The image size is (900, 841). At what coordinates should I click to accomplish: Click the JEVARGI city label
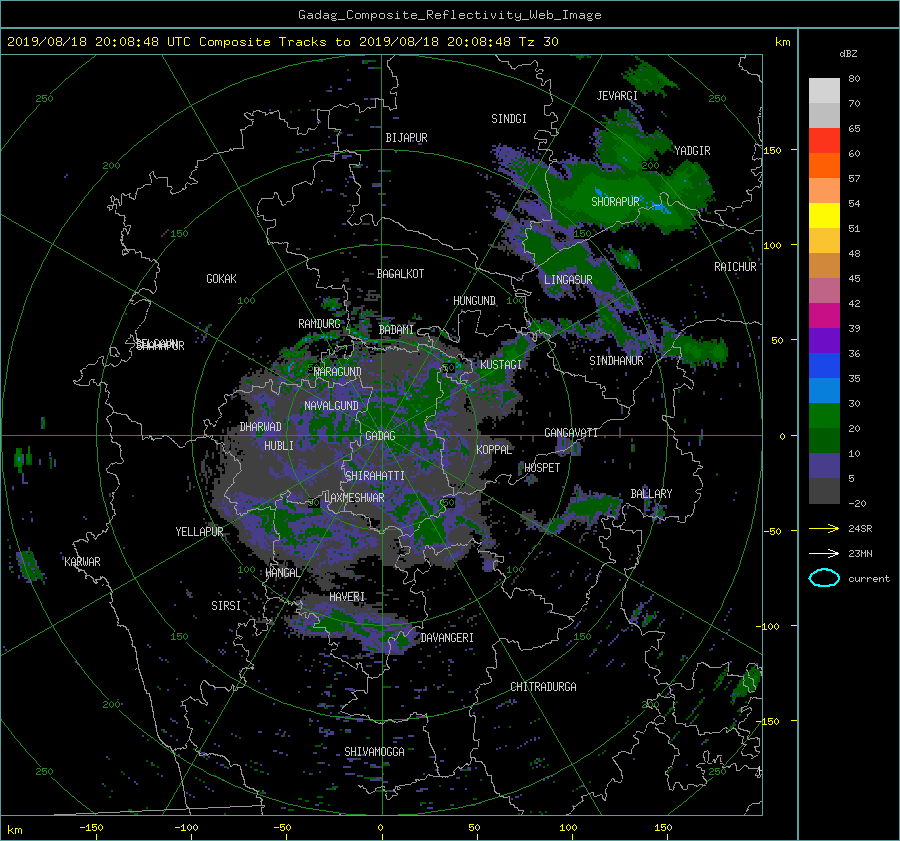coord(617,95)
